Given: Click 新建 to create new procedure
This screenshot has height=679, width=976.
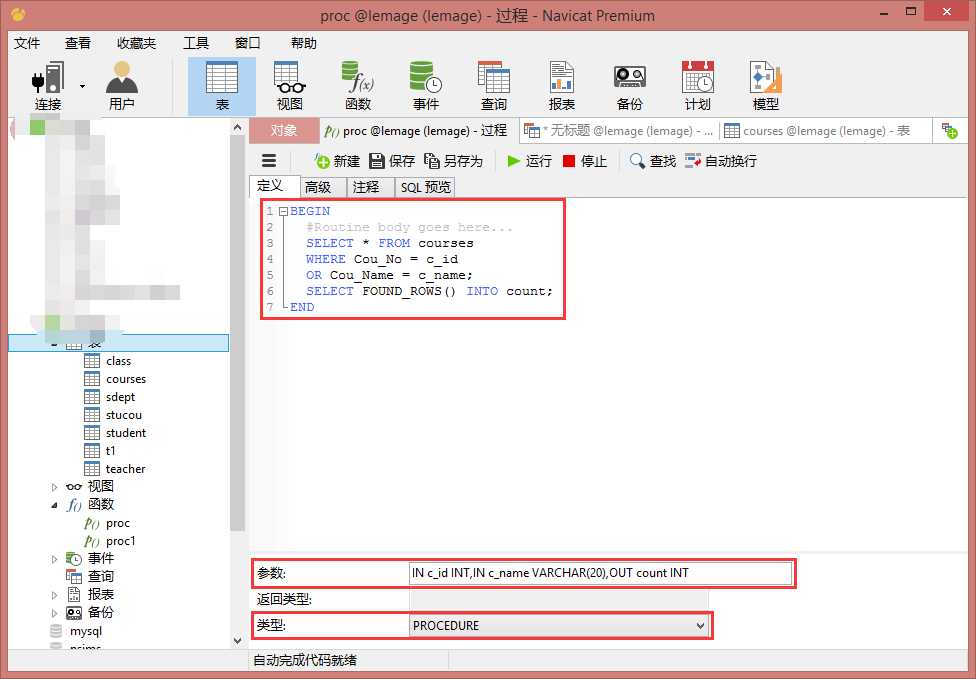Looking at the screenshot, I should (338, 161).
